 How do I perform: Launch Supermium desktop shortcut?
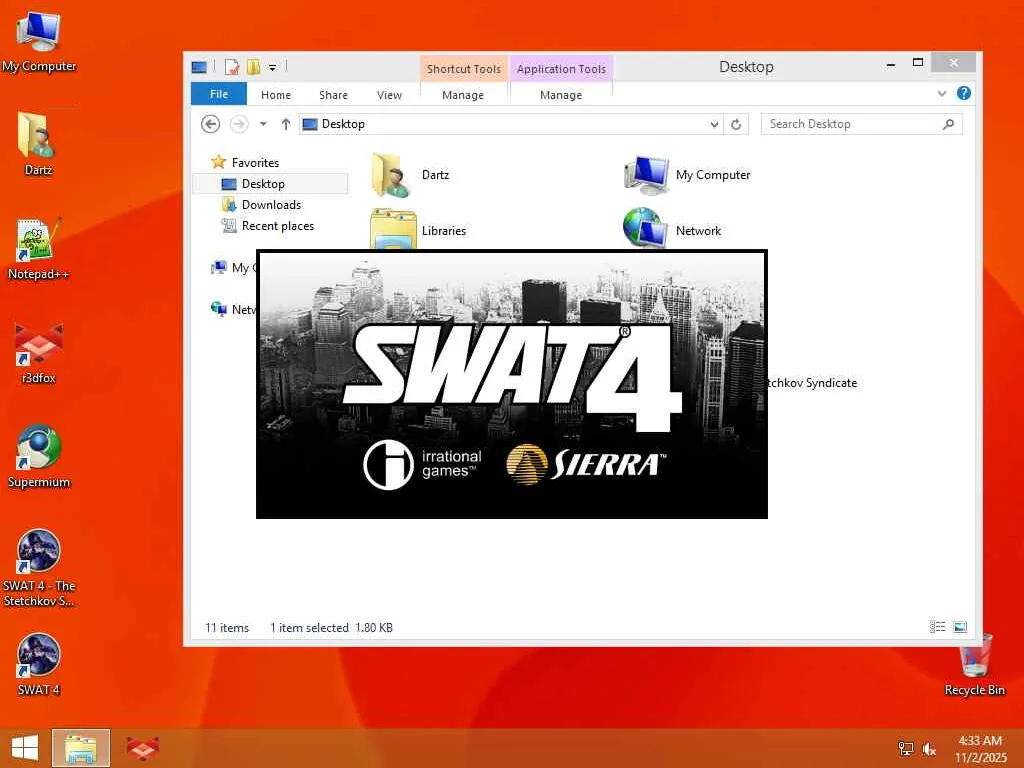click(x=38, y=456)
